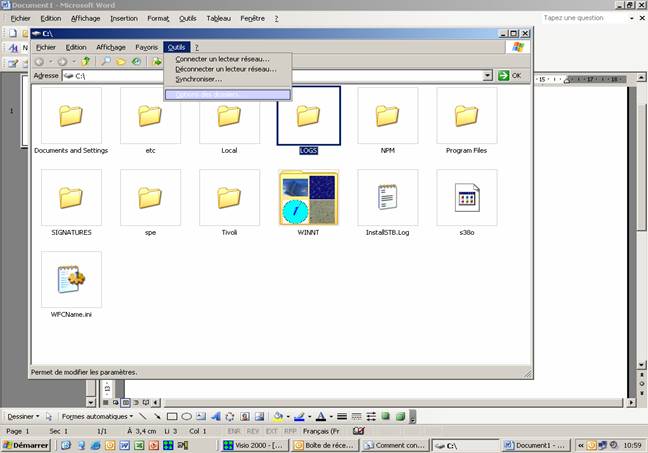Image resolution: width=648 pixels, height=453 pixels.
Task: Open the Font Color dropdown arrow
Action: coord(331,417)
